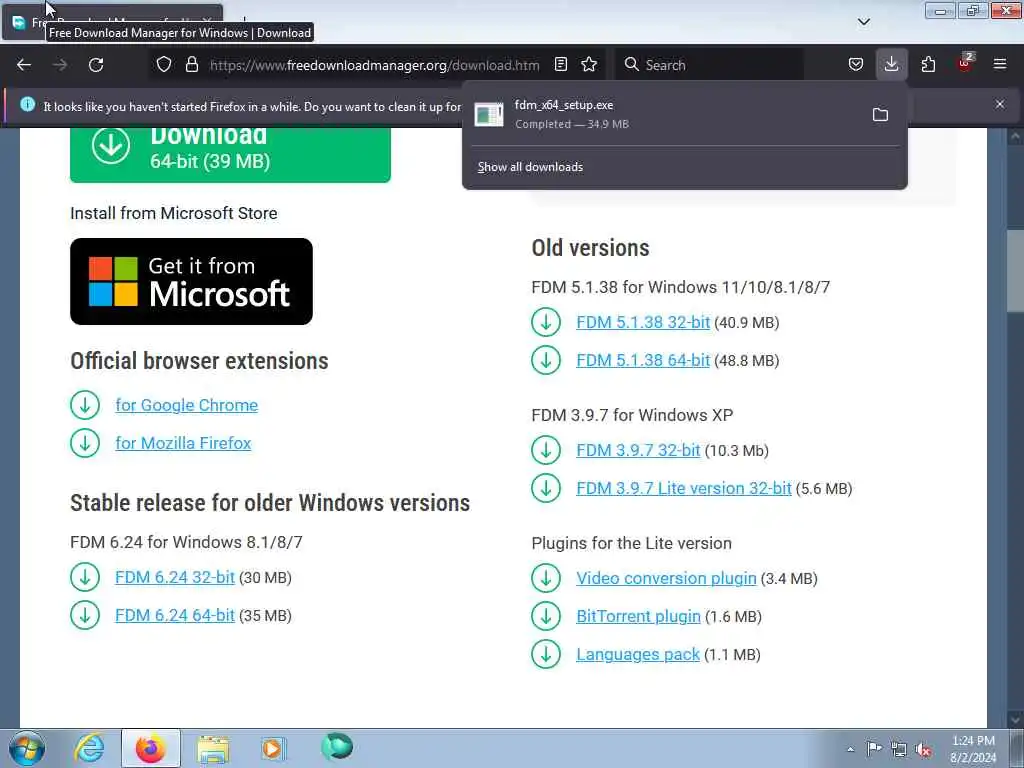Open the Firefox extensions puzzle icon
The width and height of the screenshot is (1024, 768).
(x=928, y=65)
